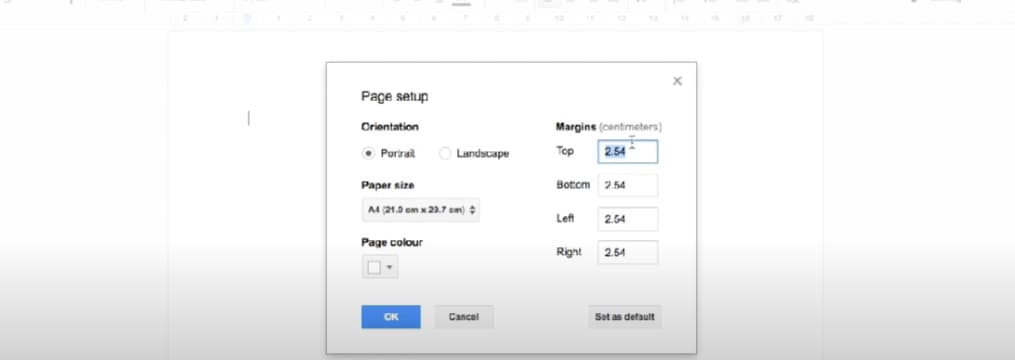Select Portrait orientation

click(x=368, y=153)
